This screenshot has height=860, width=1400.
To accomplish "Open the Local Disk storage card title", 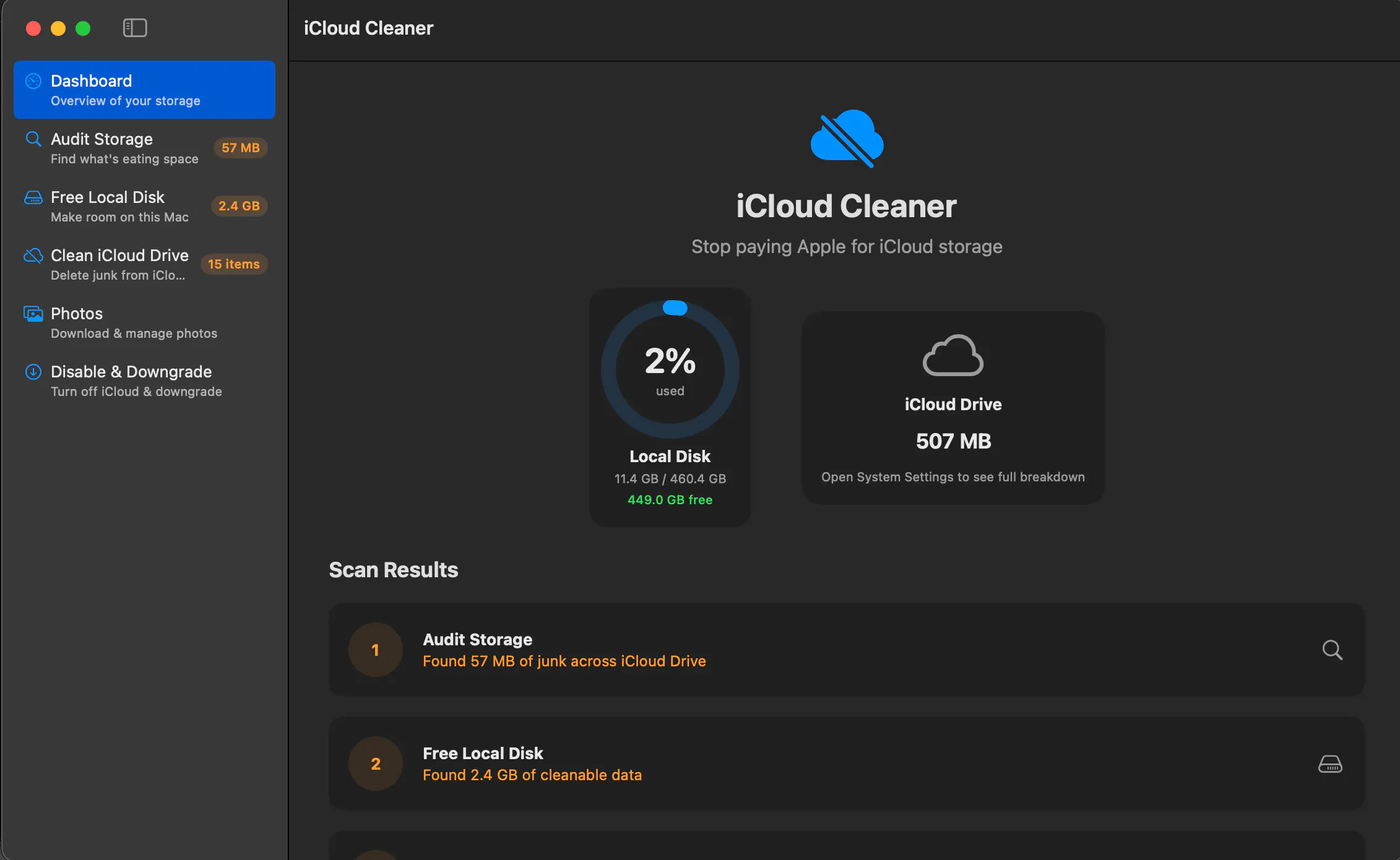I will click(670, 457).
